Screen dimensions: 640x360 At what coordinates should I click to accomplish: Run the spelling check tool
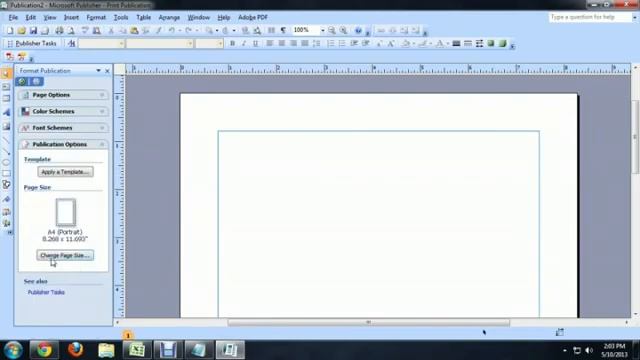[x=85, y=31]
